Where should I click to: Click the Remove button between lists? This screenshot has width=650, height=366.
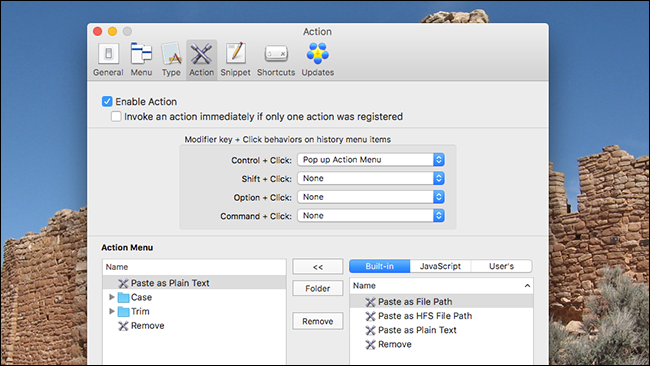tap(318, 321)
